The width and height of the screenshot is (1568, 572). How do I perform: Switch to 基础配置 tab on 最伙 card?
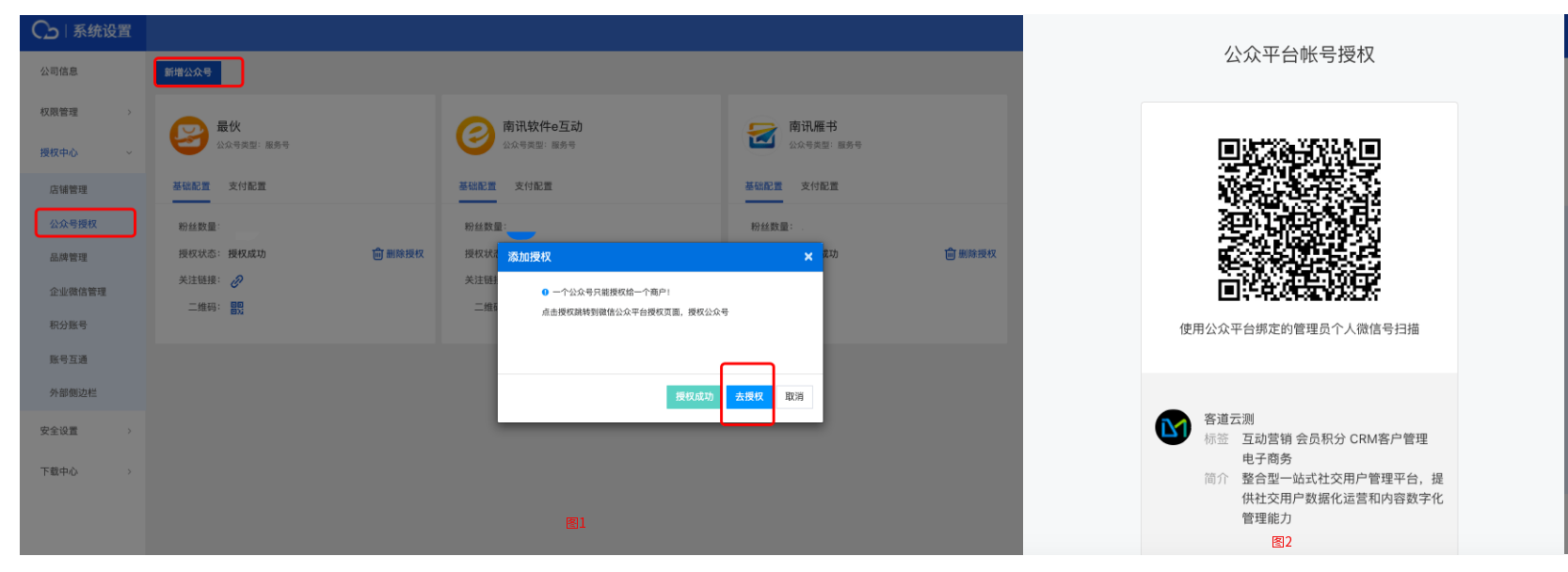tap(191, 186)
